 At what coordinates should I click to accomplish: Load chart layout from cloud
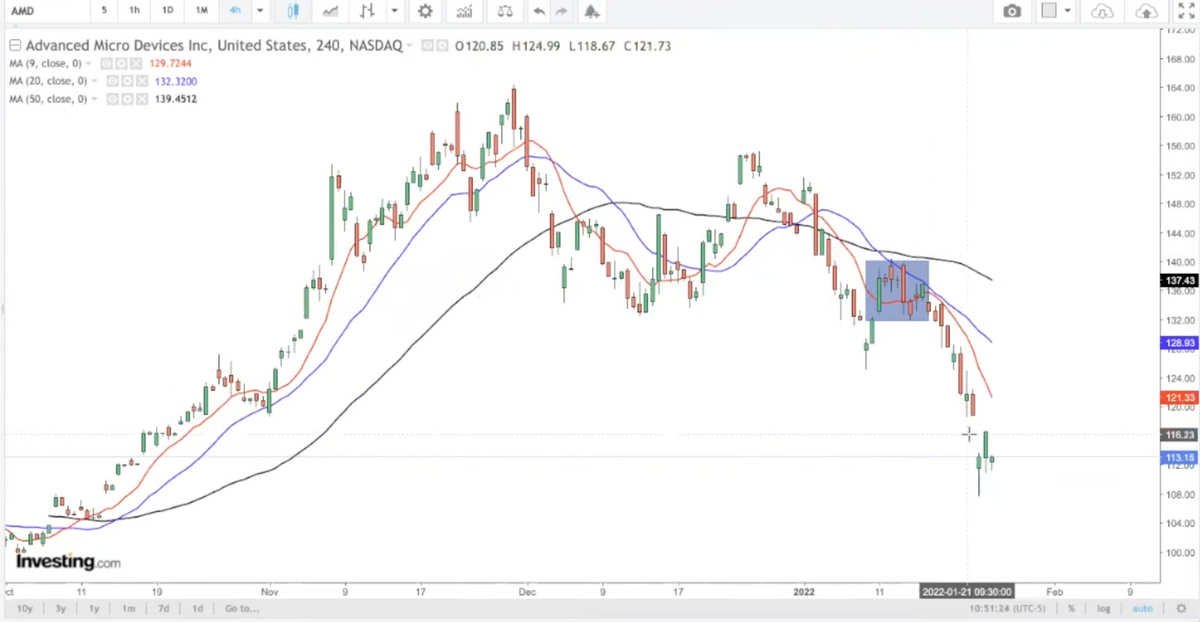click(x=1101, y=11)
